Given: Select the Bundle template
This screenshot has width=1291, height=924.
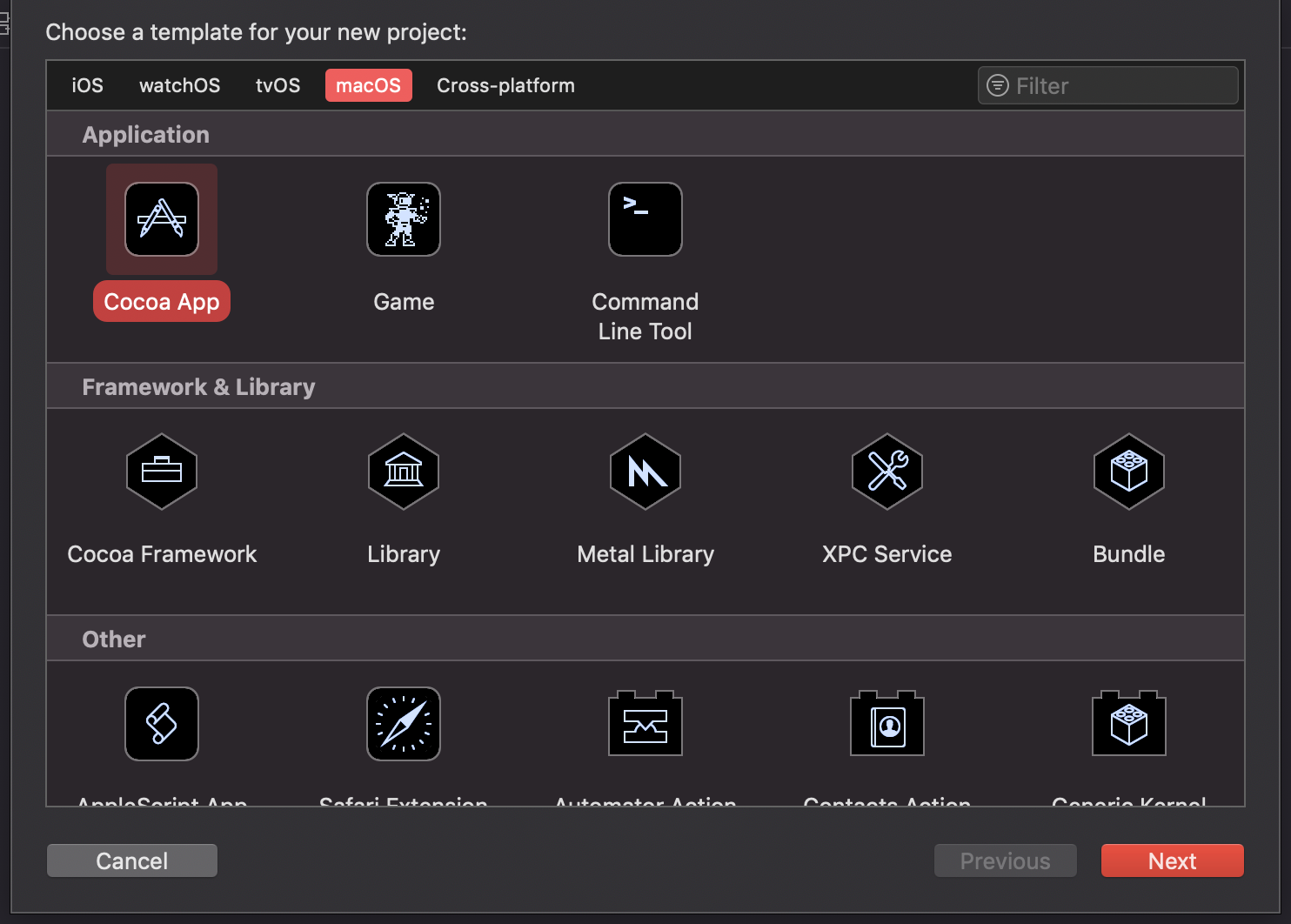Looking at the screenshot, I should coord(1128,472).
